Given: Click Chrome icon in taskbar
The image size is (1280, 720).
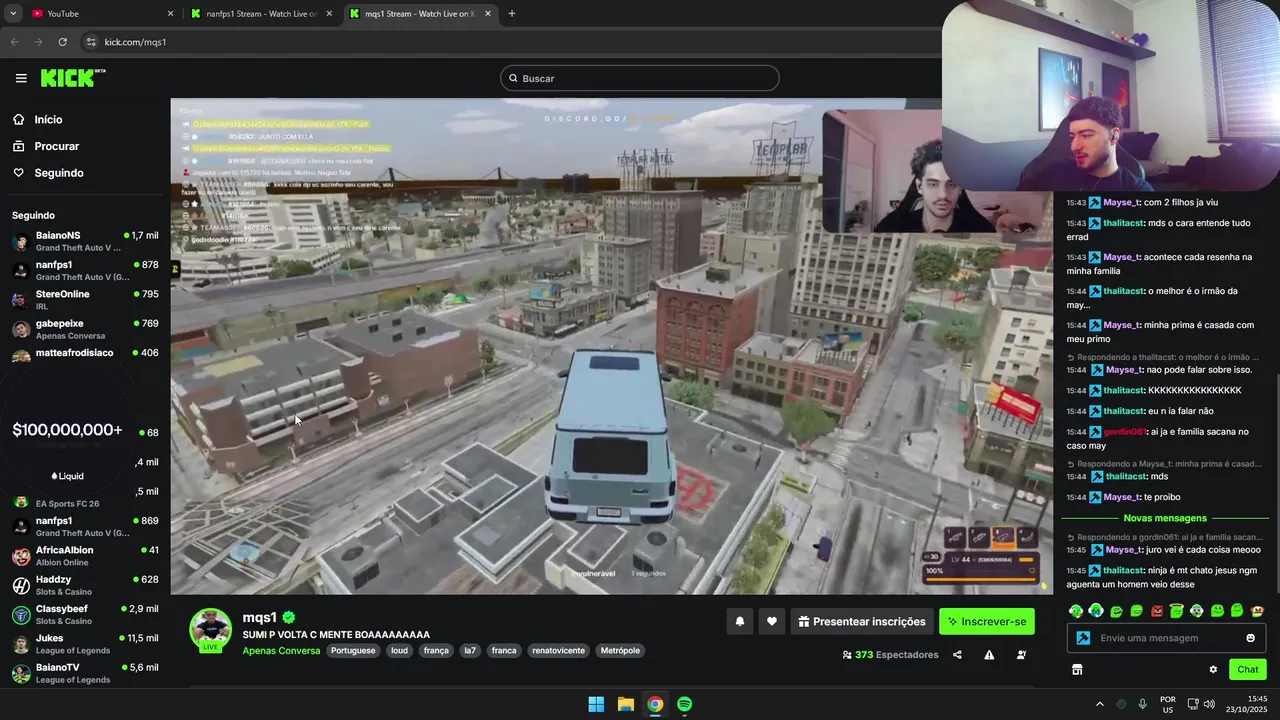Looking at the screenshot, I should click(x=654, y=704).
